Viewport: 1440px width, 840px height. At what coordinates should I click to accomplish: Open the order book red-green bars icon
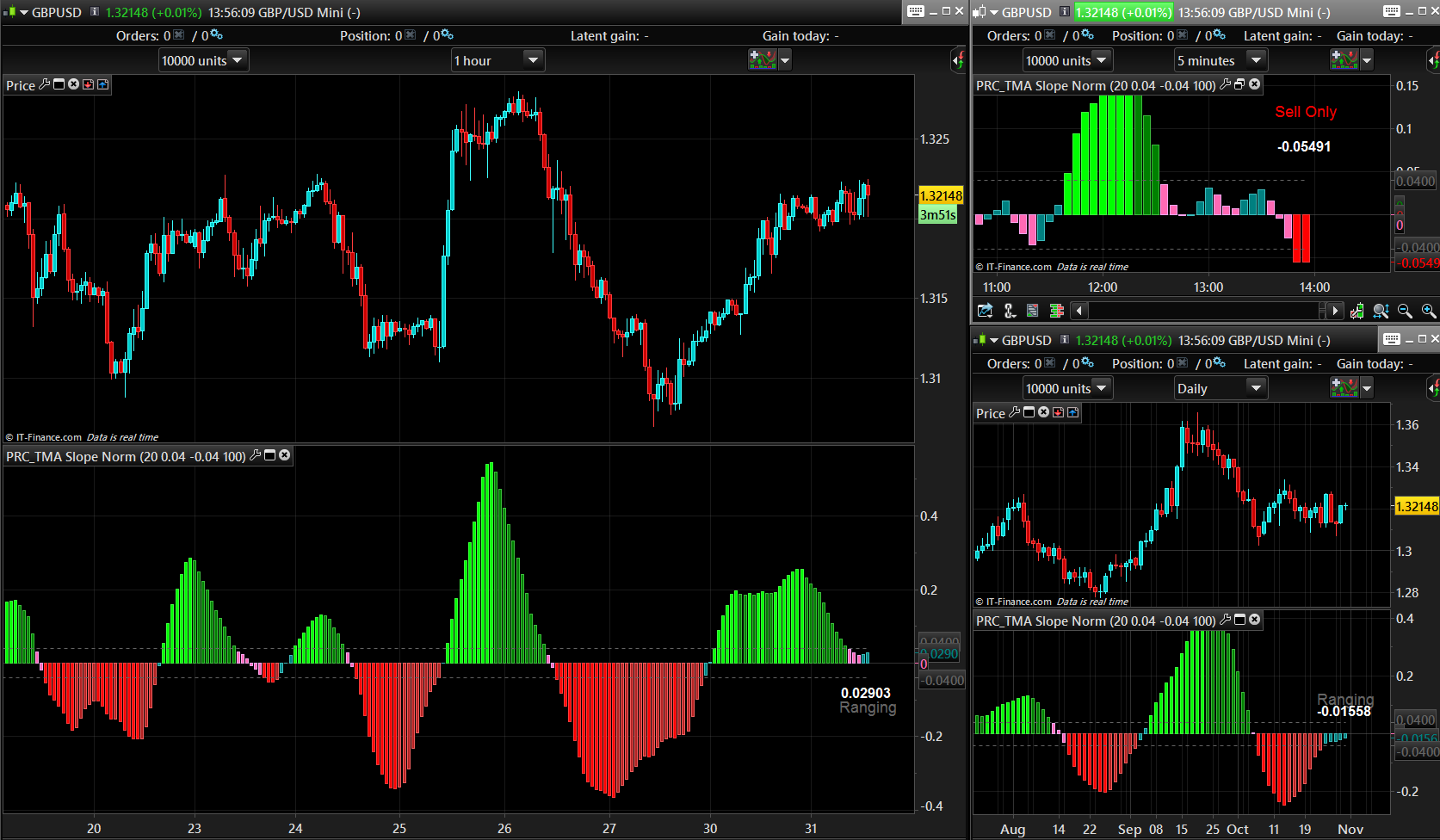1056,311
